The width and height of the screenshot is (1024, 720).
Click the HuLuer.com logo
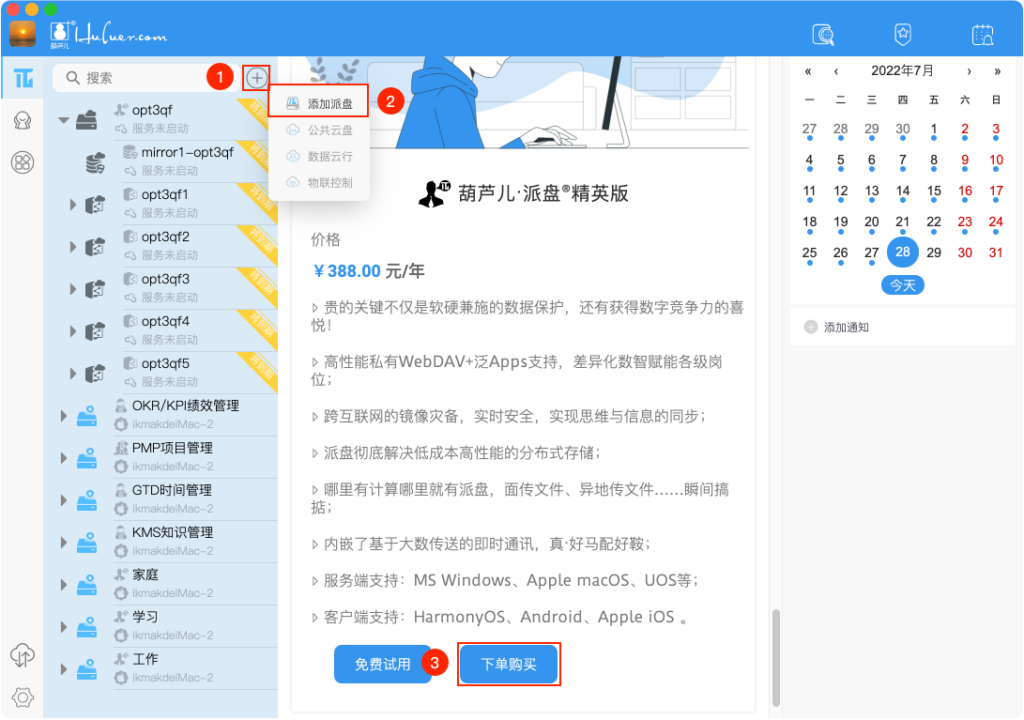[x=110, y=34]
